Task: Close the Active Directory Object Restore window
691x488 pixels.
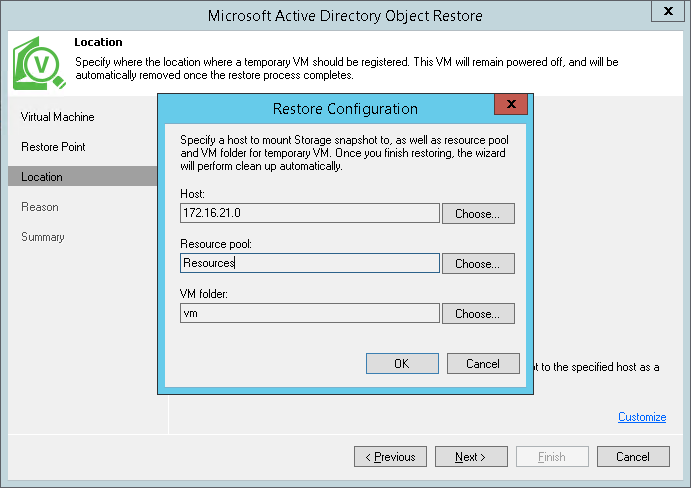Action: 668,11
